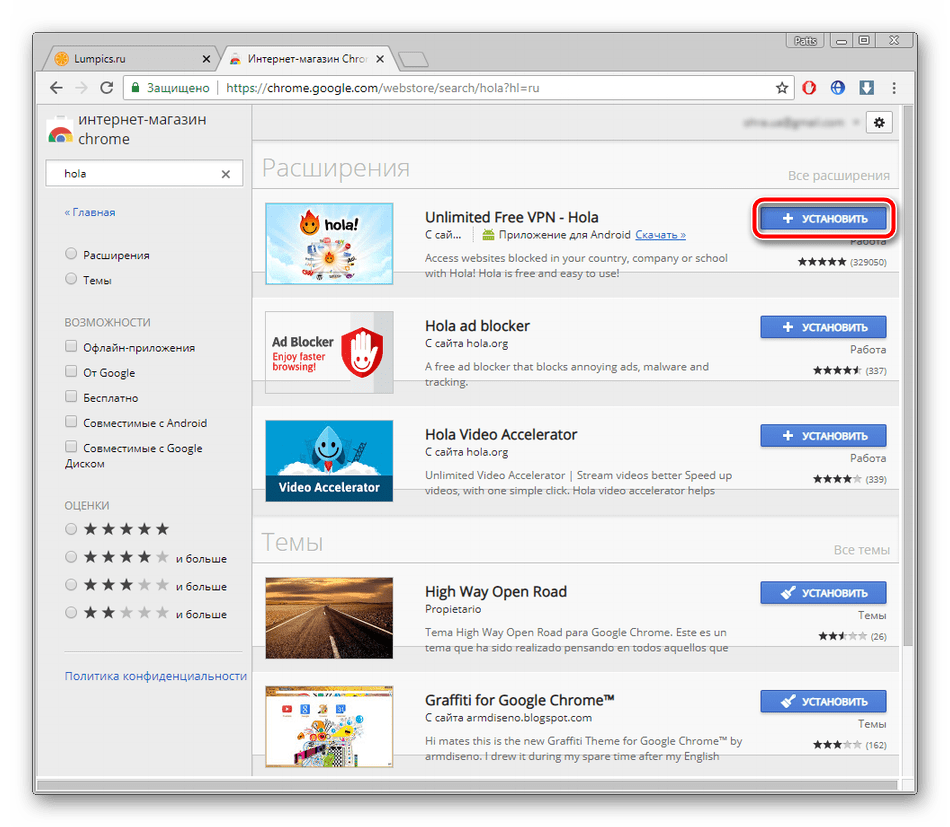This screenshot has height=827, width=950.
Task: Open the Chrome three-dot menu
Action: [896, 88]
